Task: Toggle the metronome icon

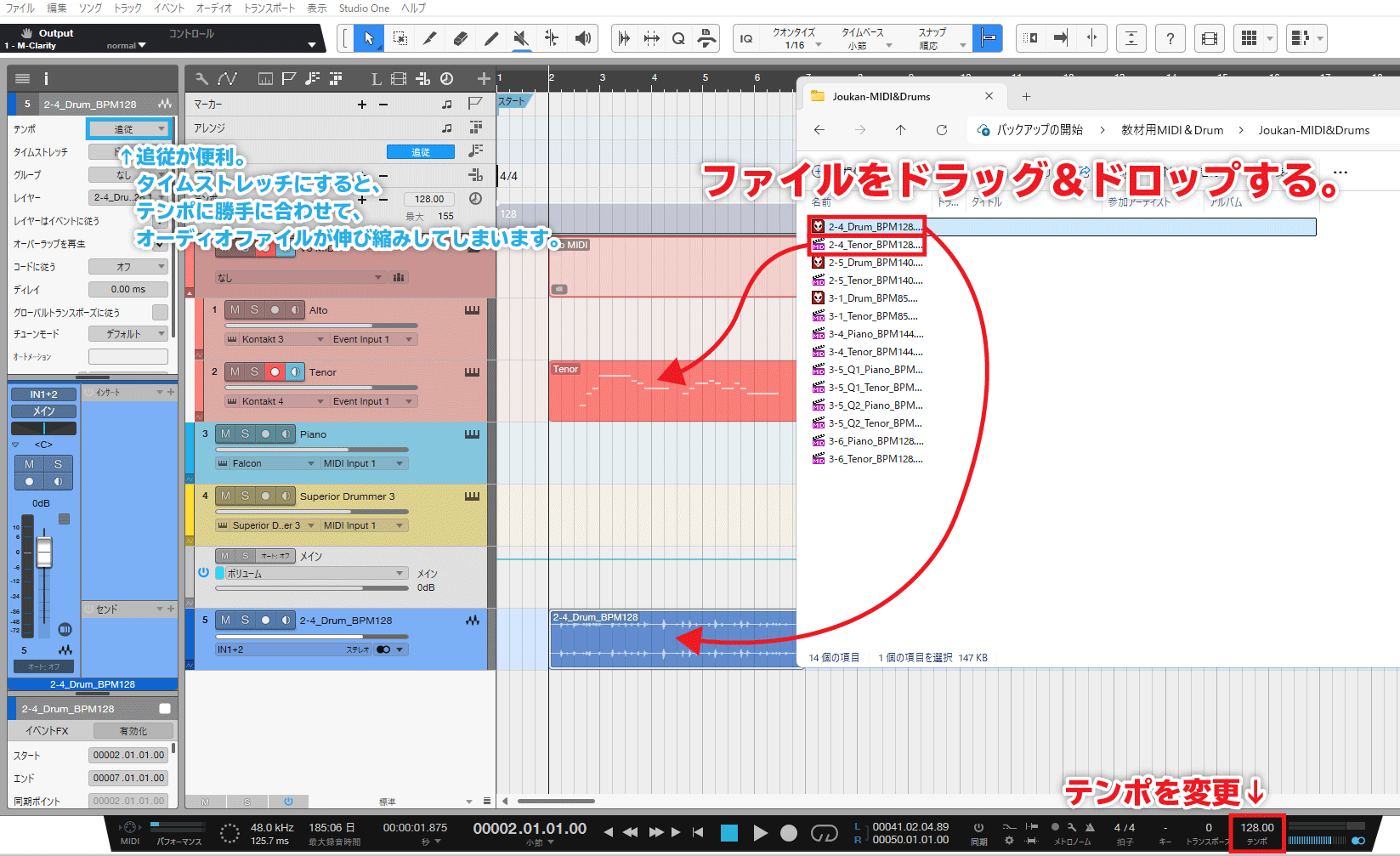Action: coord(1090,826)
